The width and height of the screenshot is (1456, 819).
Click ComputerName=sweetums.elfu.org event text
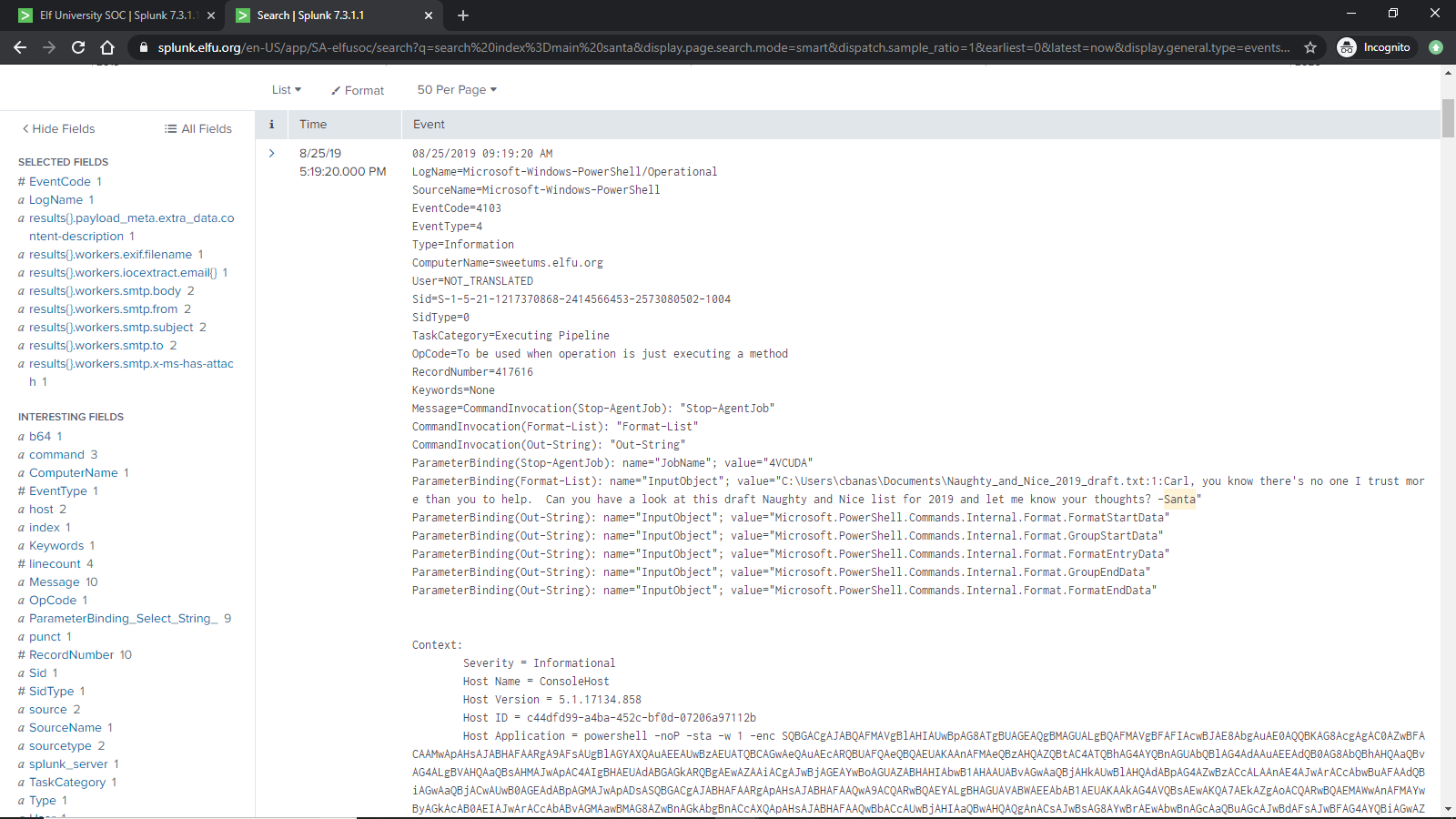point(508,263)
